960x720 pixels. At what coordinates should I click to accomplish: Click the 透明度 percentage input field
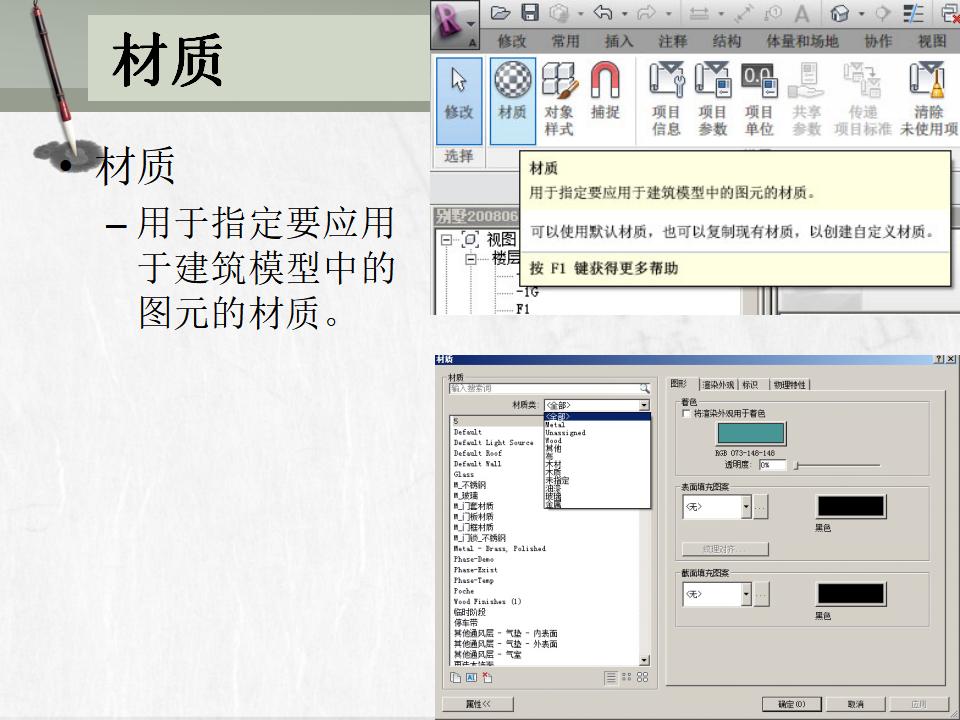(772, 465)
